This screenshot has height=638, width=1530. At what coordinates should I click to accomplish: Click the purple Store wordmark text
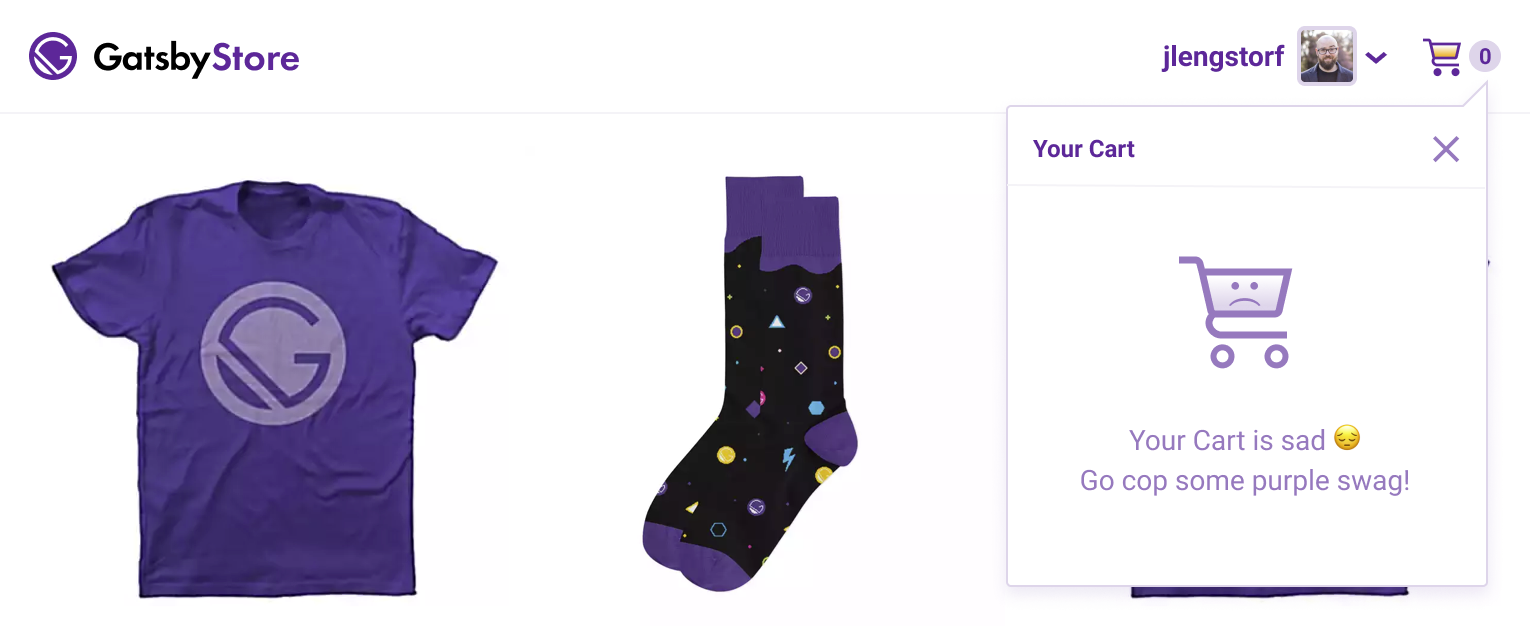click(256, 58)
